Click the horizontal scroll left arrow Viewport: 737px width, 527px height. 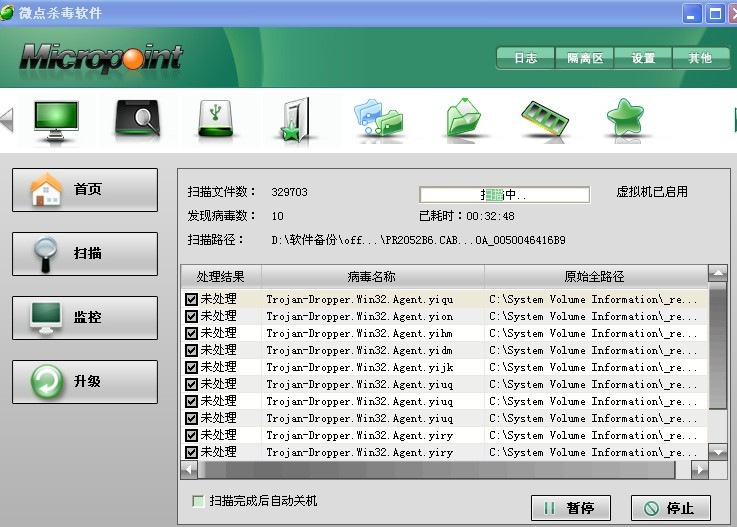(x=189, y=470)
